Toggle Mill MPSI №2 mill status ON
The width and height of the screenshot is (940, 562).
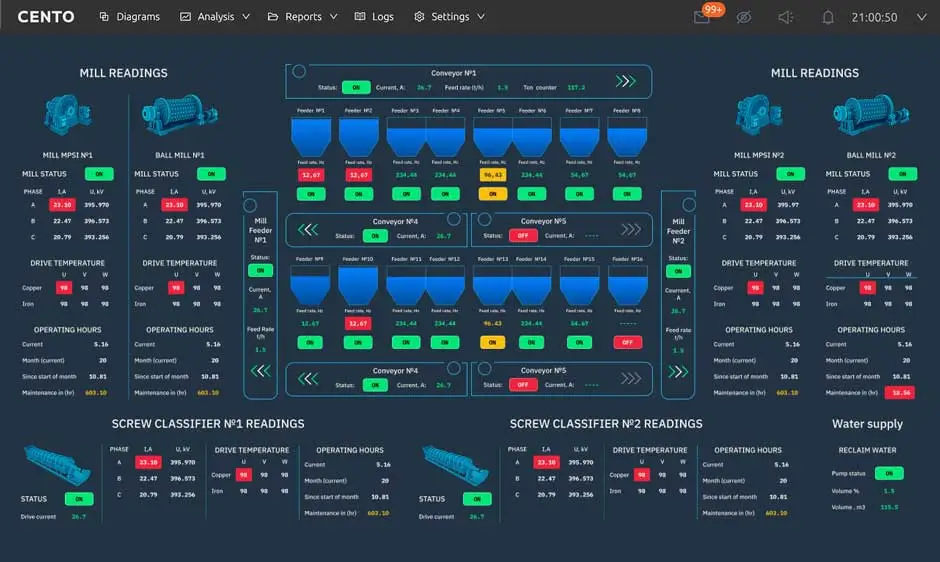tap(790, 174)
